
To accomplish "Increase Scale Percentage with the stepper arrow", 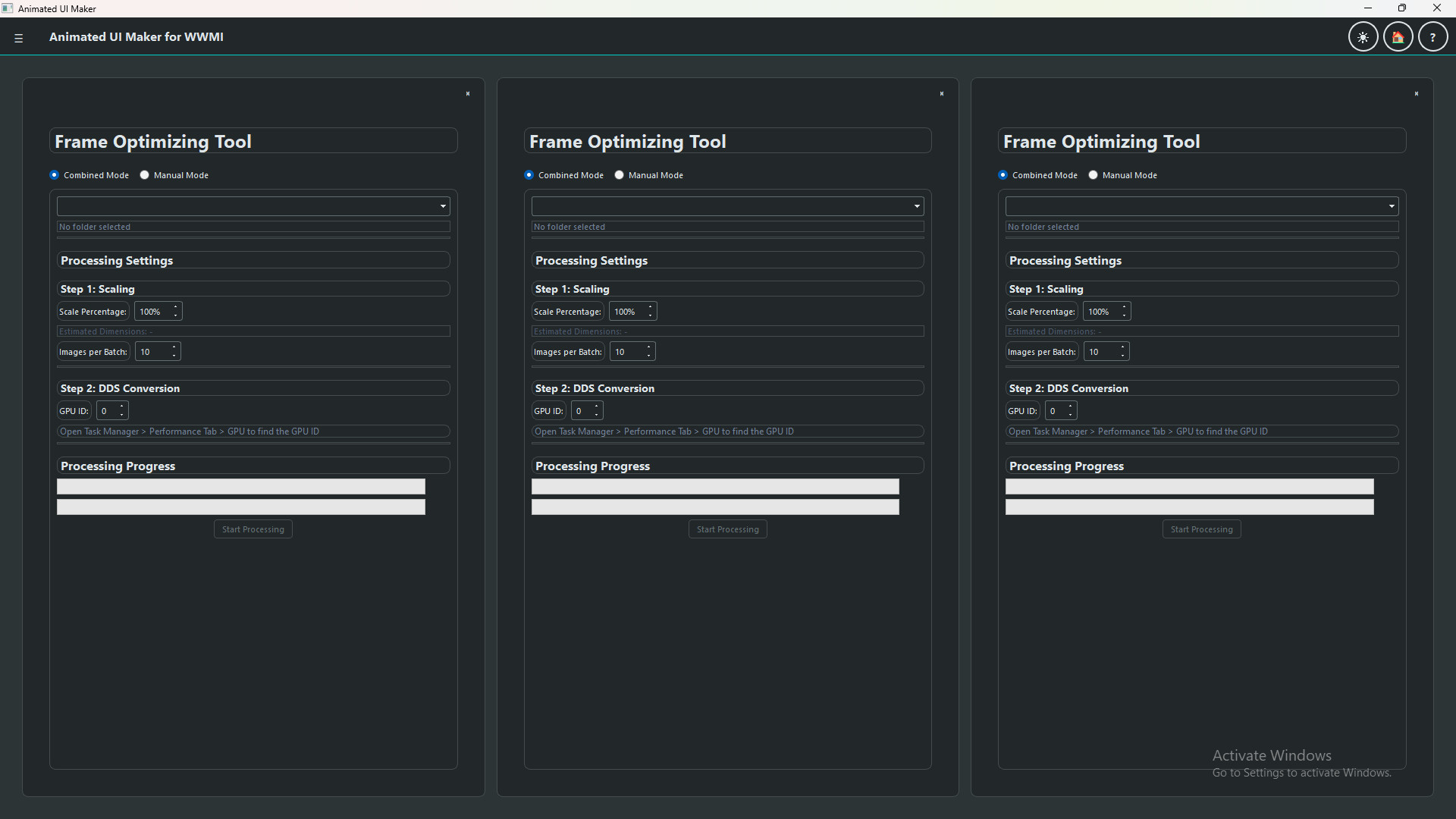I will click(x=174, y=307).
